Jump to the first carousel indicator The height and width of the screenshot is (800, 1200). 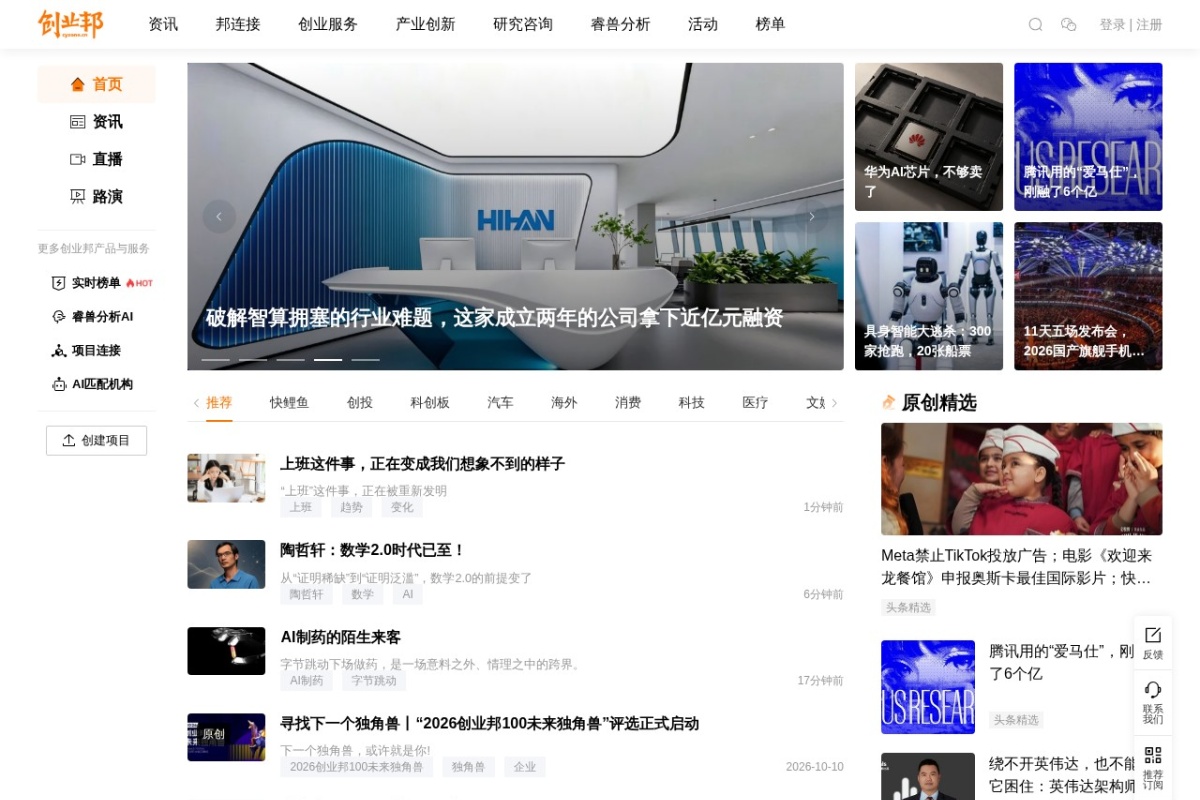(216, 359)
